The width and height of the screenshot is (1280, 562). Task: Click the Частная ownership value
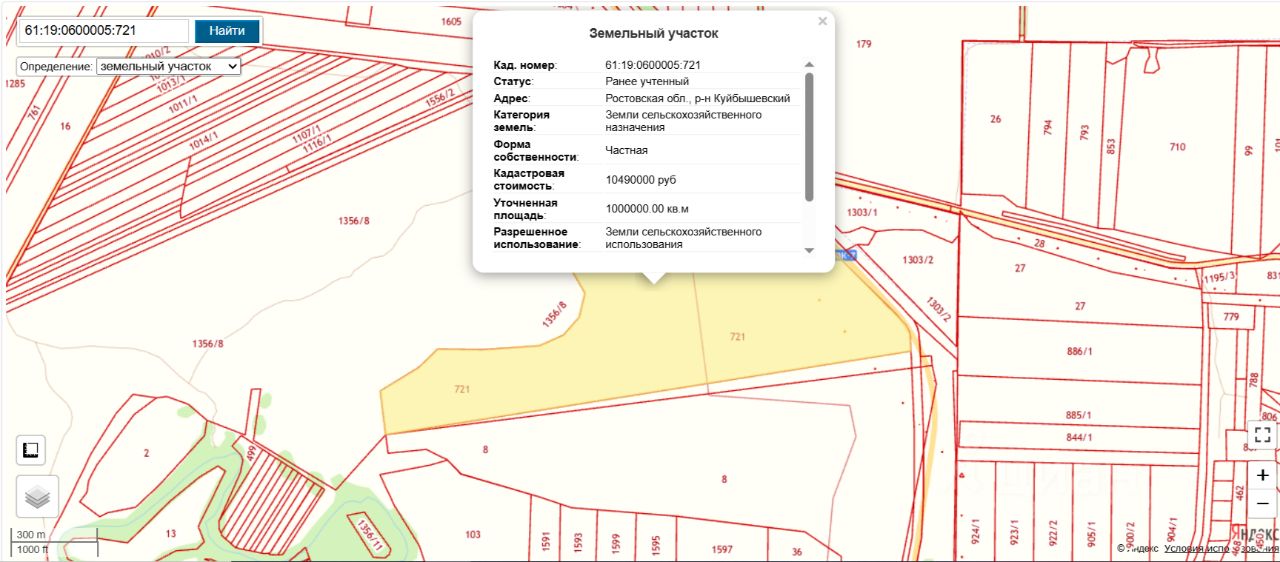click(x=626, y=150)
